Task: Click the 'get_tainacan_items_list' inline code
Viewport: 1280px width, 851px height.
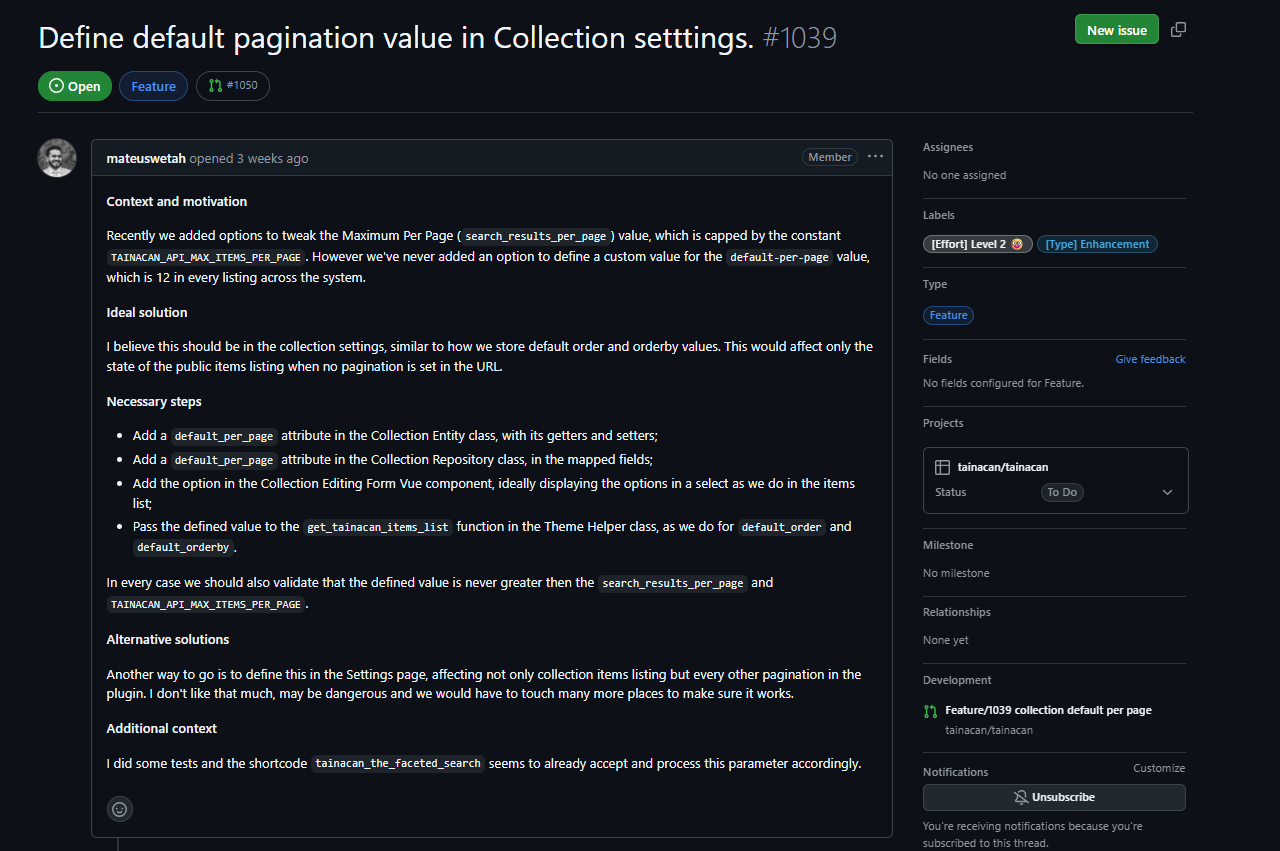Action: (x=378, y=527)
